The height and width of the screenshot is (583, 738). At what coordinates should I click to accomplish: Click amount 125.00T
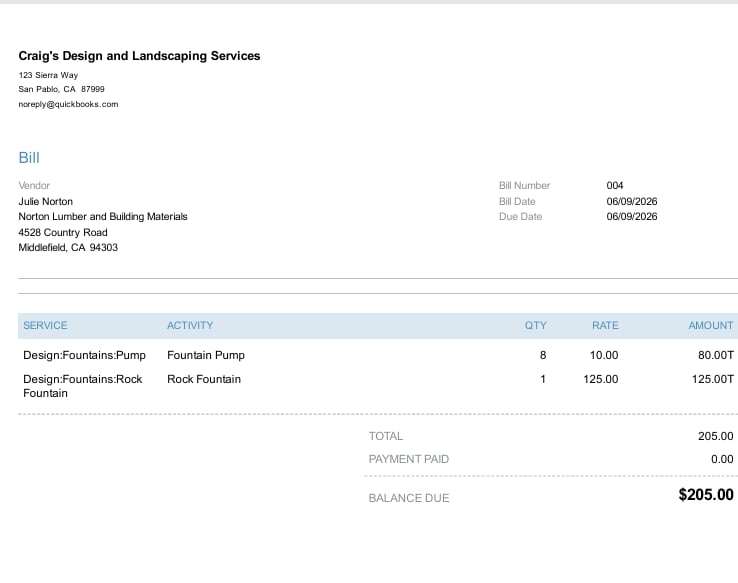click(713, 379)
